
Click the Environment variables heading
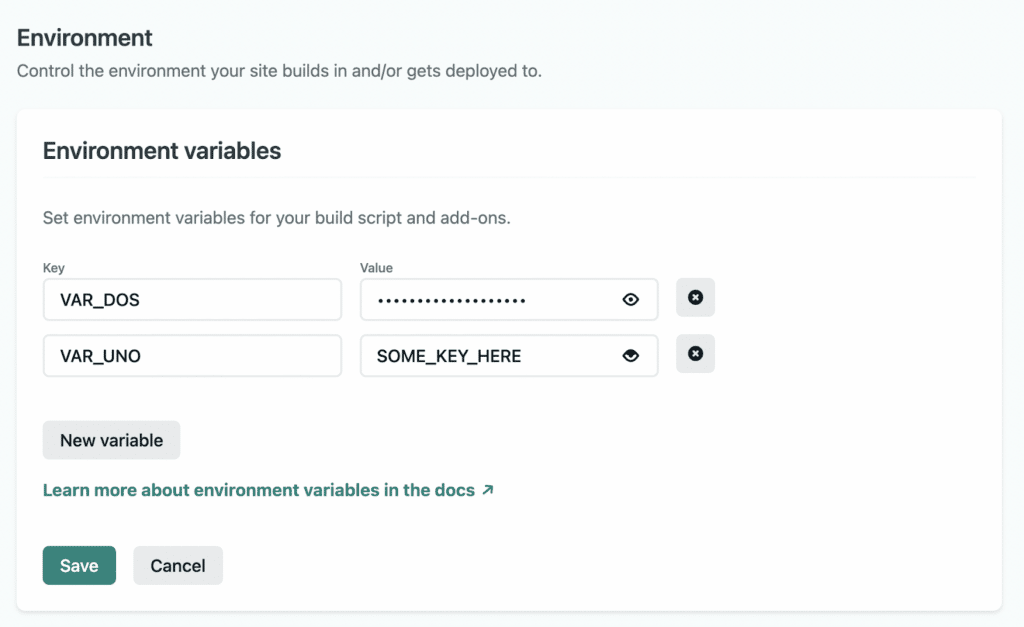coord(162,151)
